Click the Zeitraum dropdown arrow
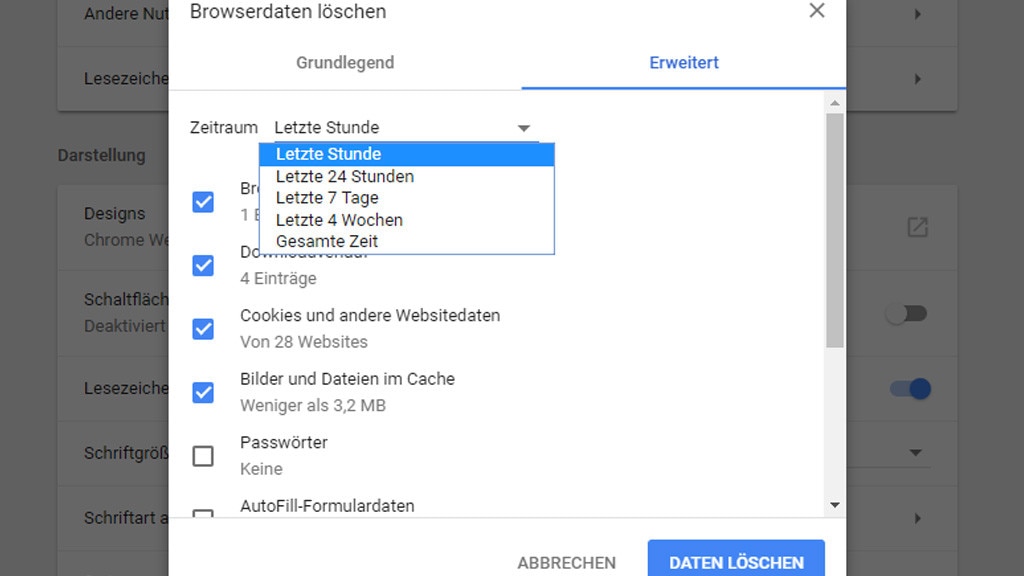 (x=523, y=128)
